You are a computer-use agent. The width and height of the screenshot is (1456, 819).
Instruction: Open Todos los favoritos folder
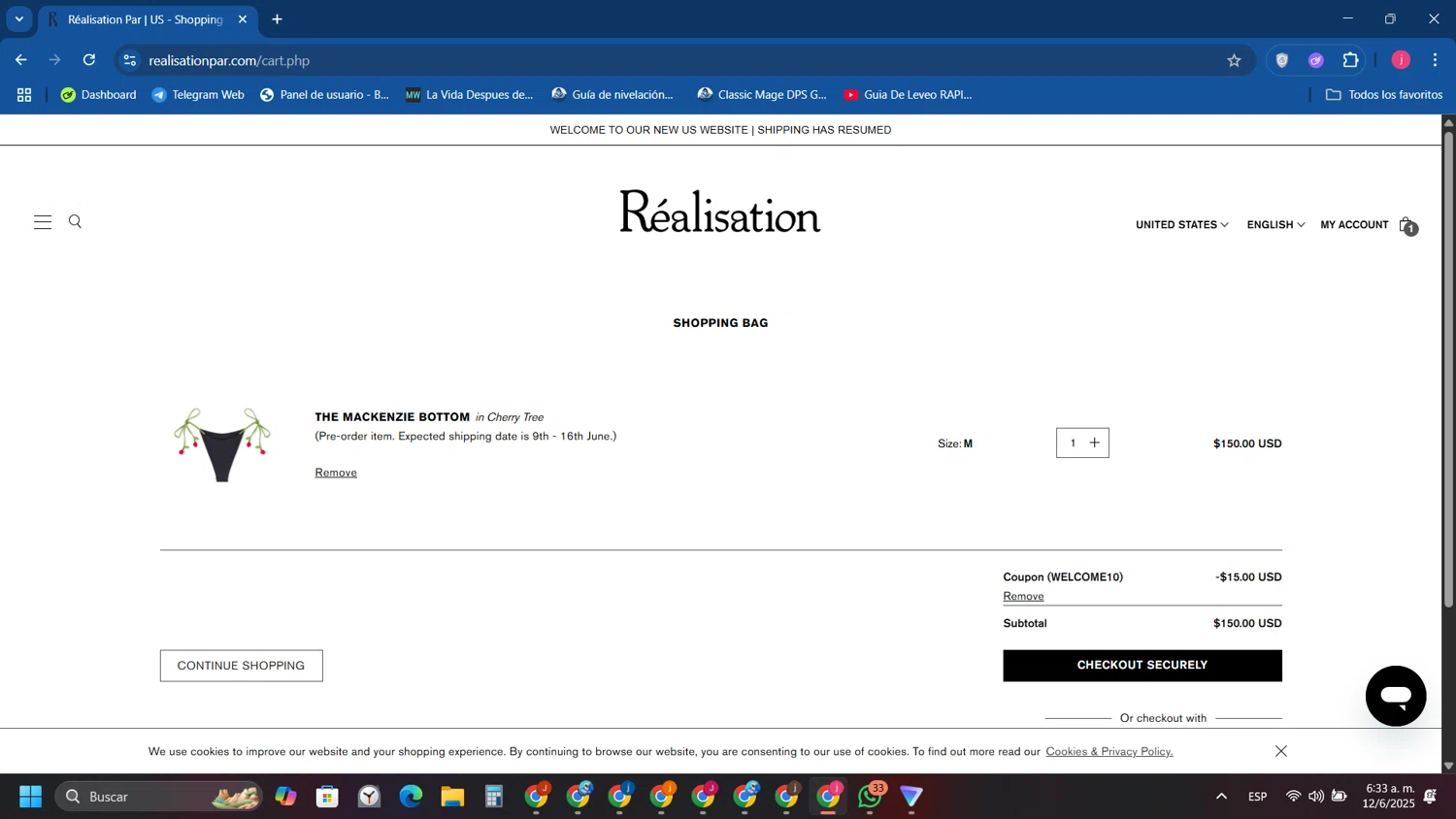[1384, 95]
